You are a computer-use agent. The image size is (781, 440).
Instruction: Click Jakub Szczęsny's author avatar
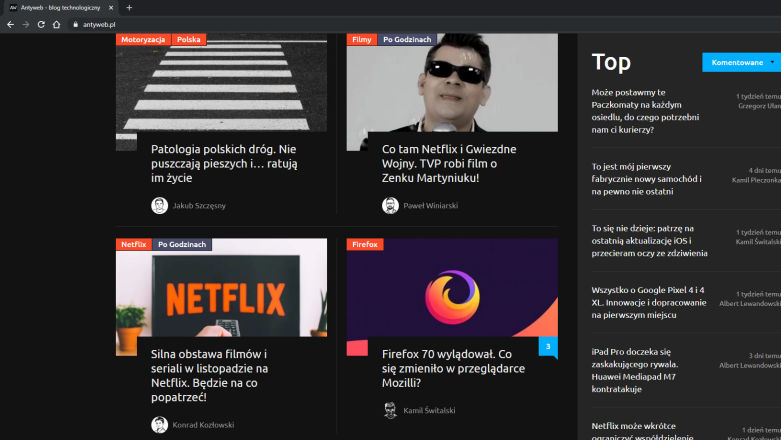click(159, 205)
